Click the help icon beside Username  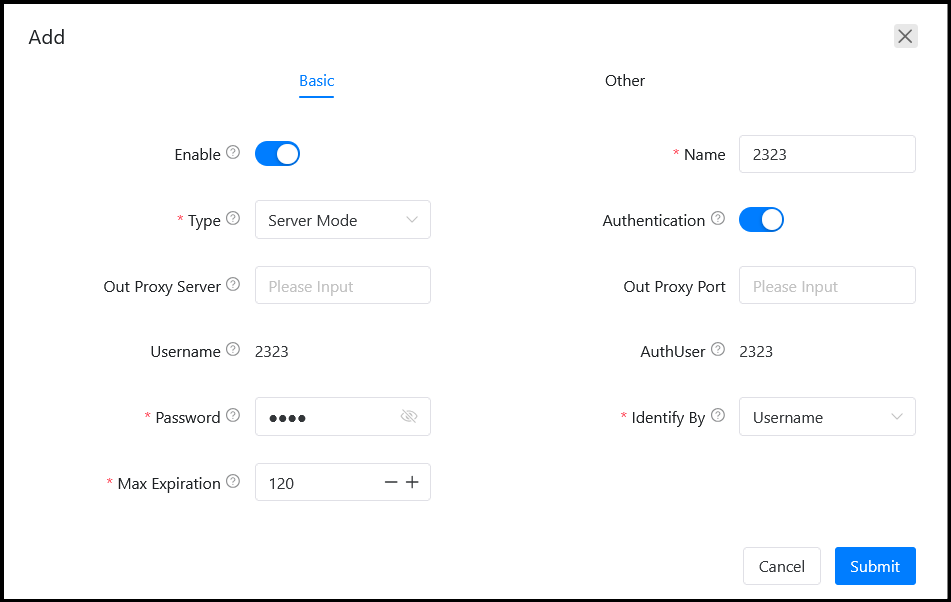233,349
